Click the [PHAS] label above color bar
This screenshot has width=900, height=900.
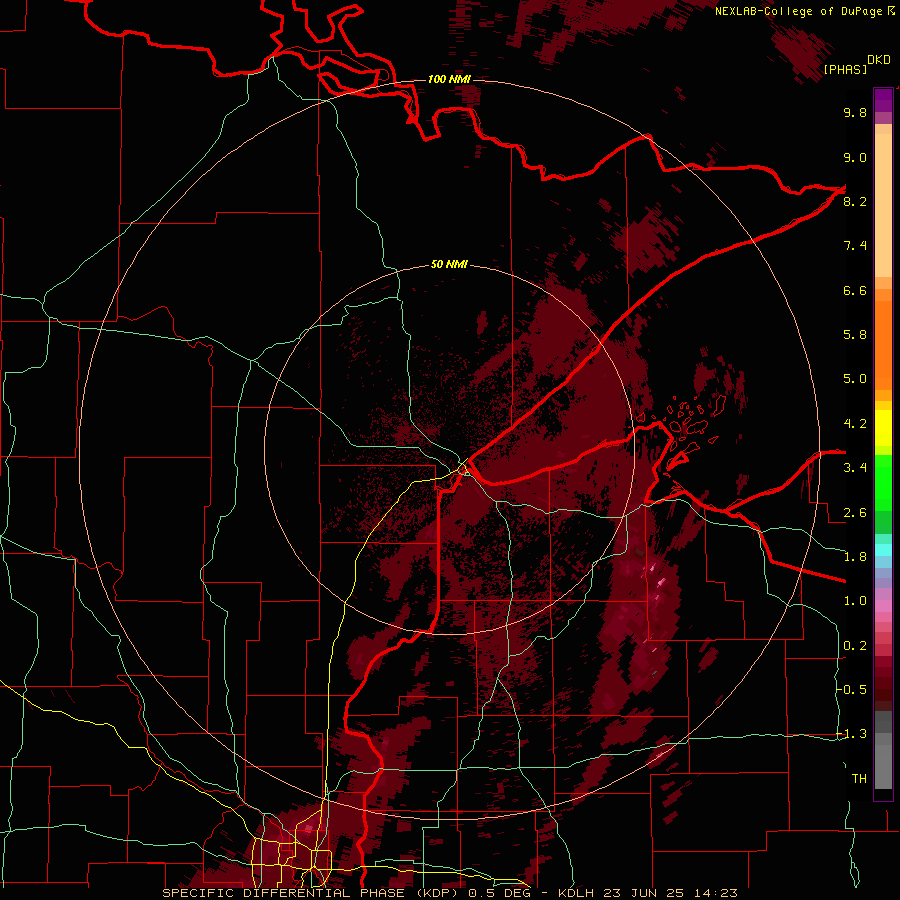[x=845, y=69]
